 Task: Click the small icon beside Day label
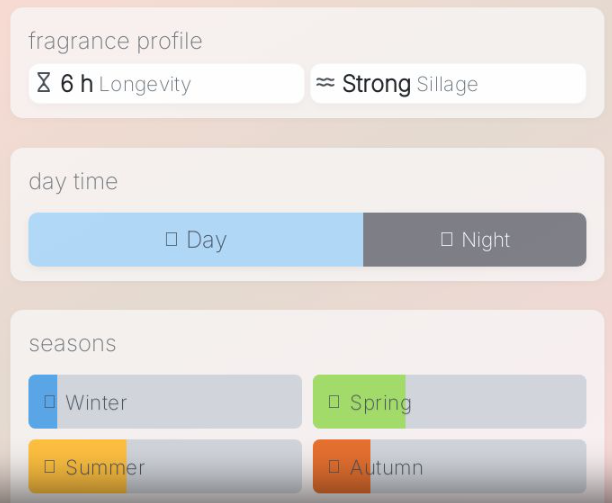(x=171, y=239)
